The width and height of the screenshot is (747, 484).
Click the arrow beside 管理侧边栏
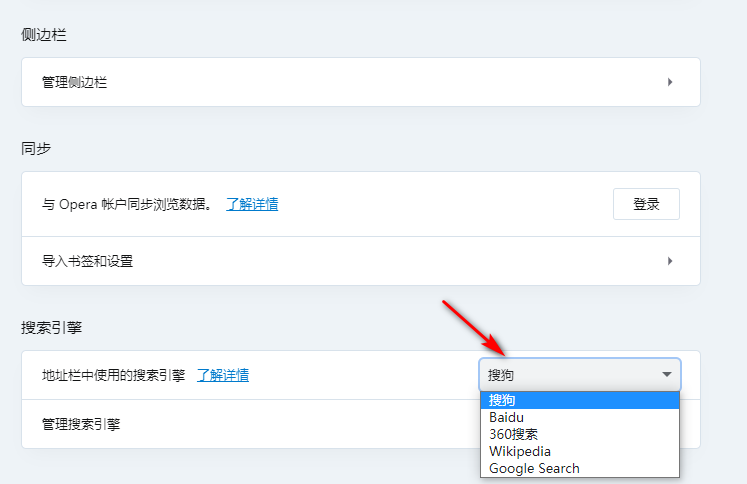point(670,82)
